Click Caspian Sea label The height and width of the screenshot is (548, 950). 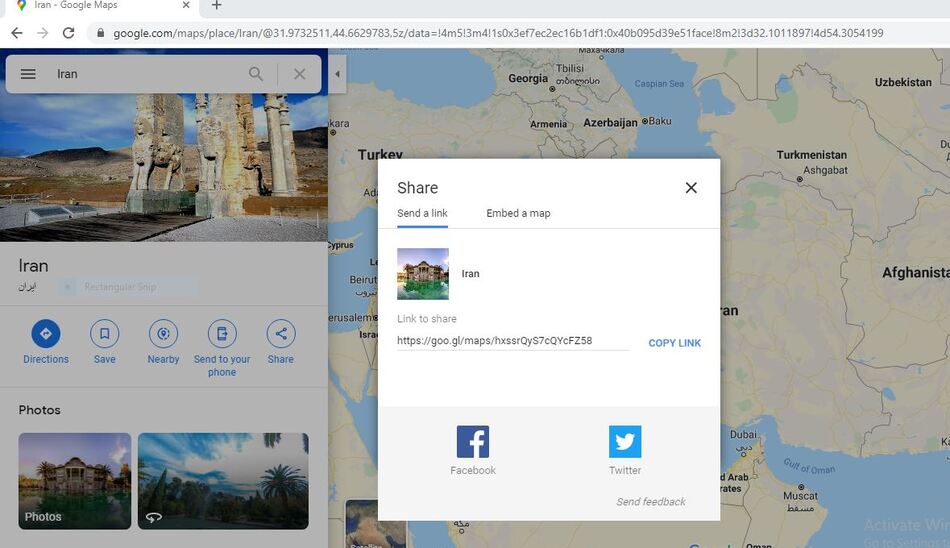point(659,84)
